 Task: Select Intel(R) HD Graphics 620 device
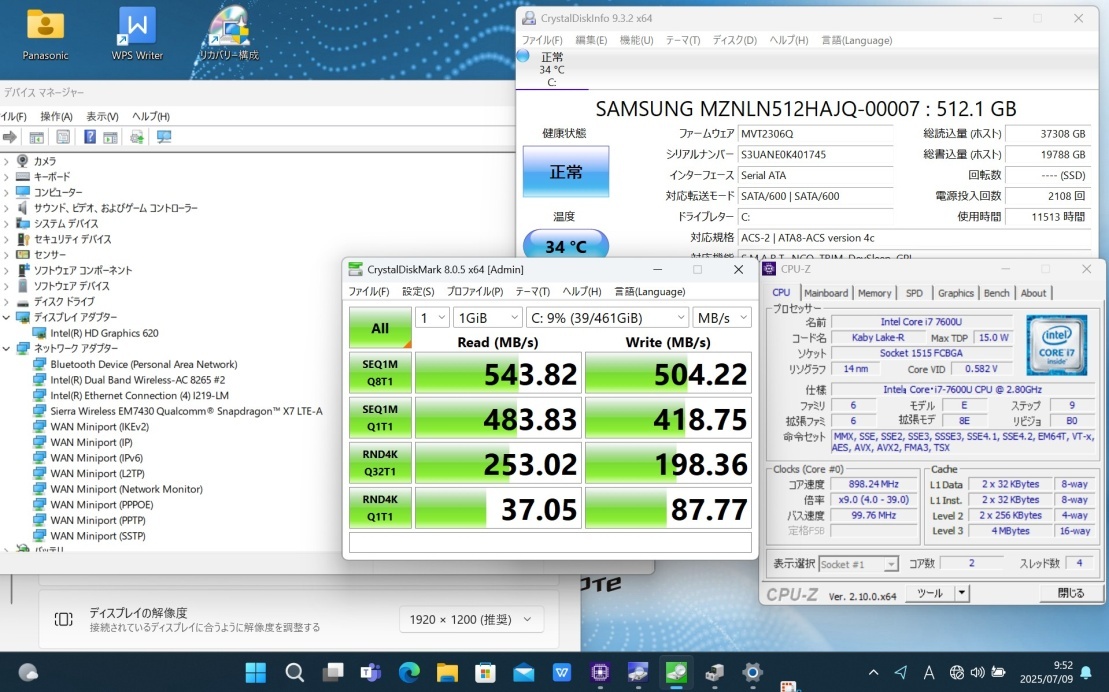104,333
